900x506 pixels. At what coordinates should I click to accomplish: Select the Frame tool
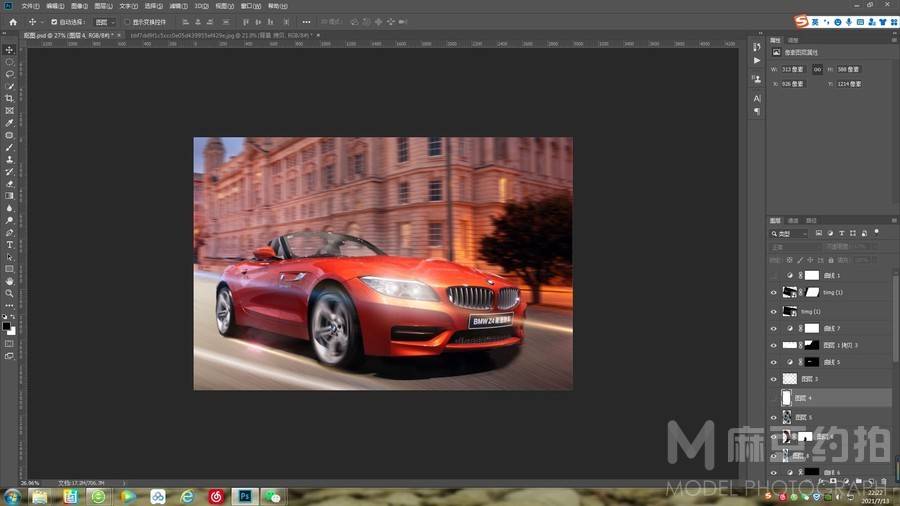9,111
